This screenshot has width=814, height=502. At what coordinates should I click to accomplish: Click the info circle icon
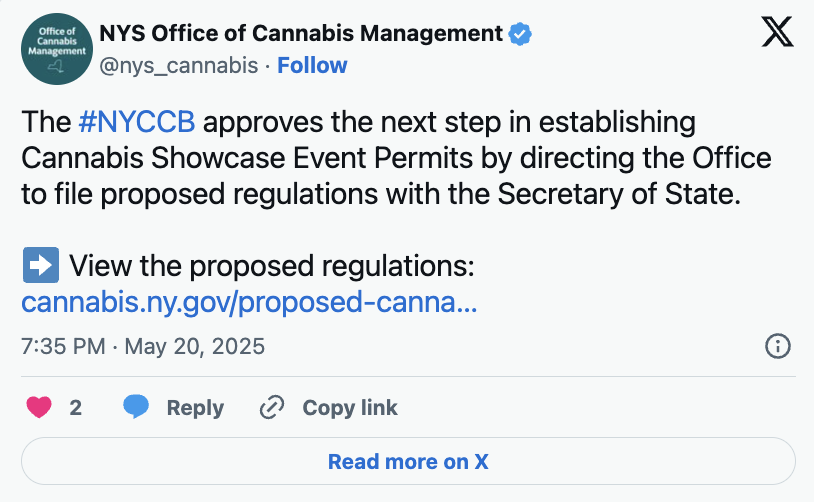(x=777, y=347)
